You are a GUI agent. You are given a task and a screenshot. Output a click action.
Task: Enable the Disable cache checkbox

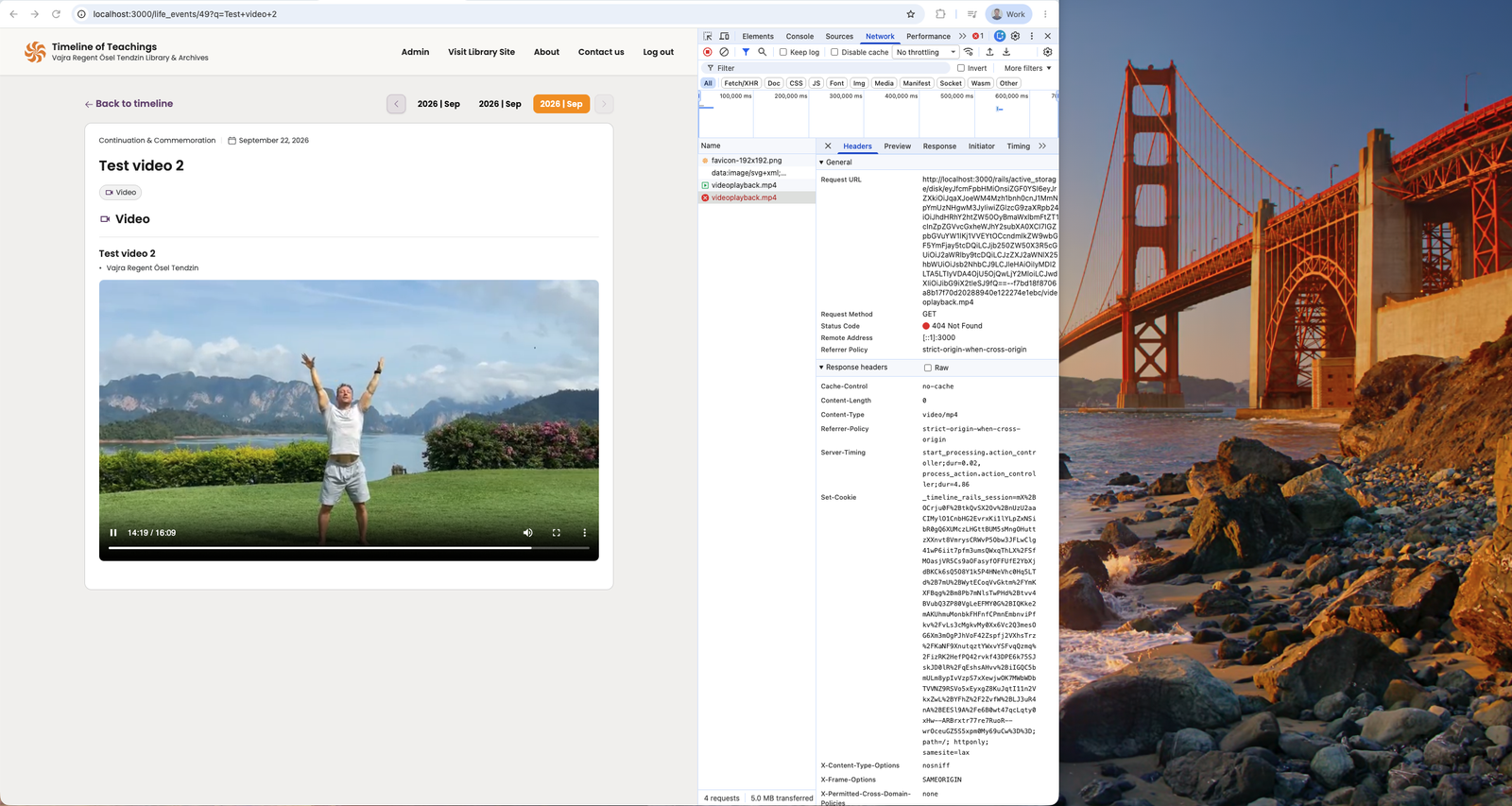834,52
